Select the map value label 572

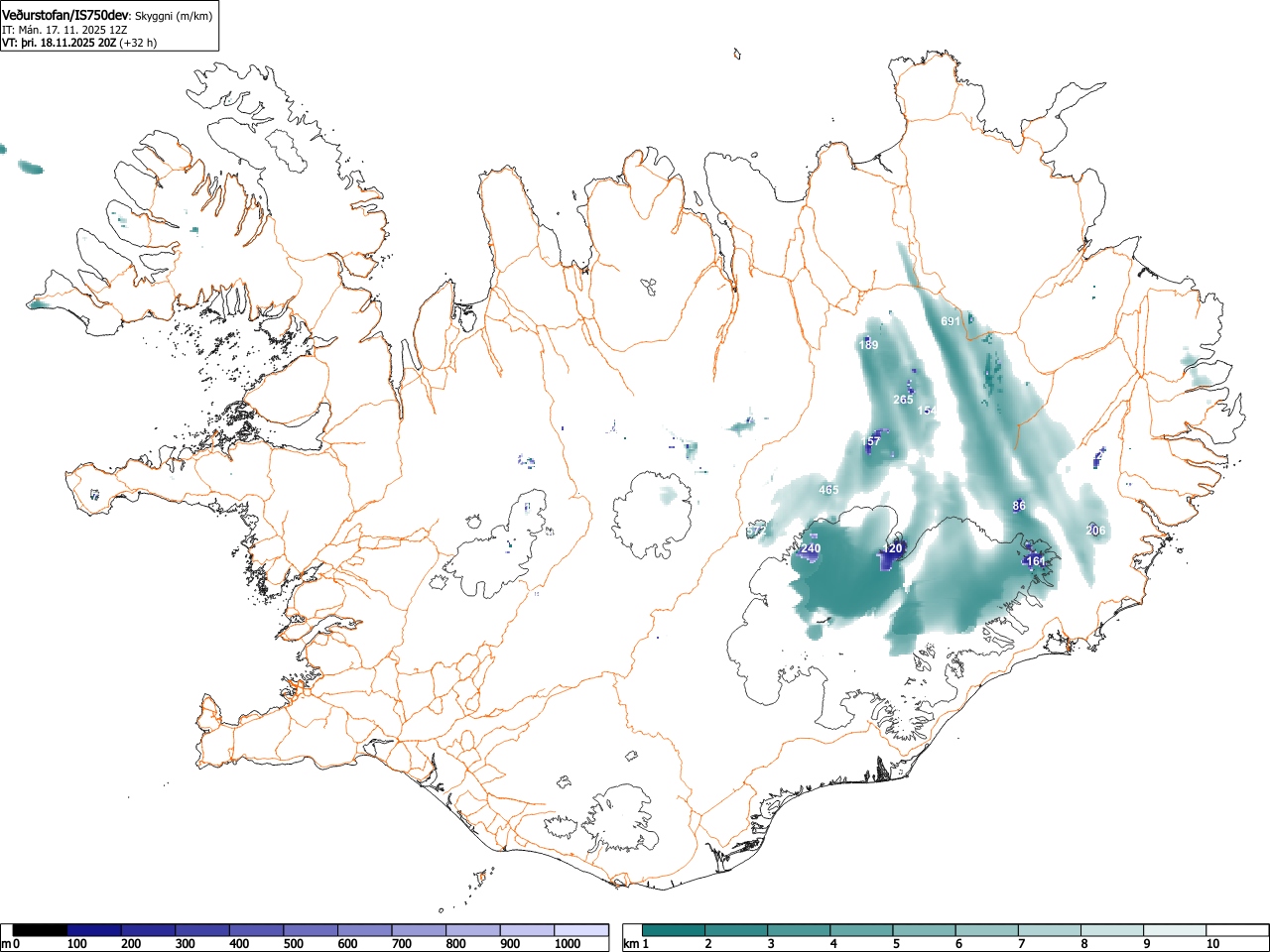(756, 532)
